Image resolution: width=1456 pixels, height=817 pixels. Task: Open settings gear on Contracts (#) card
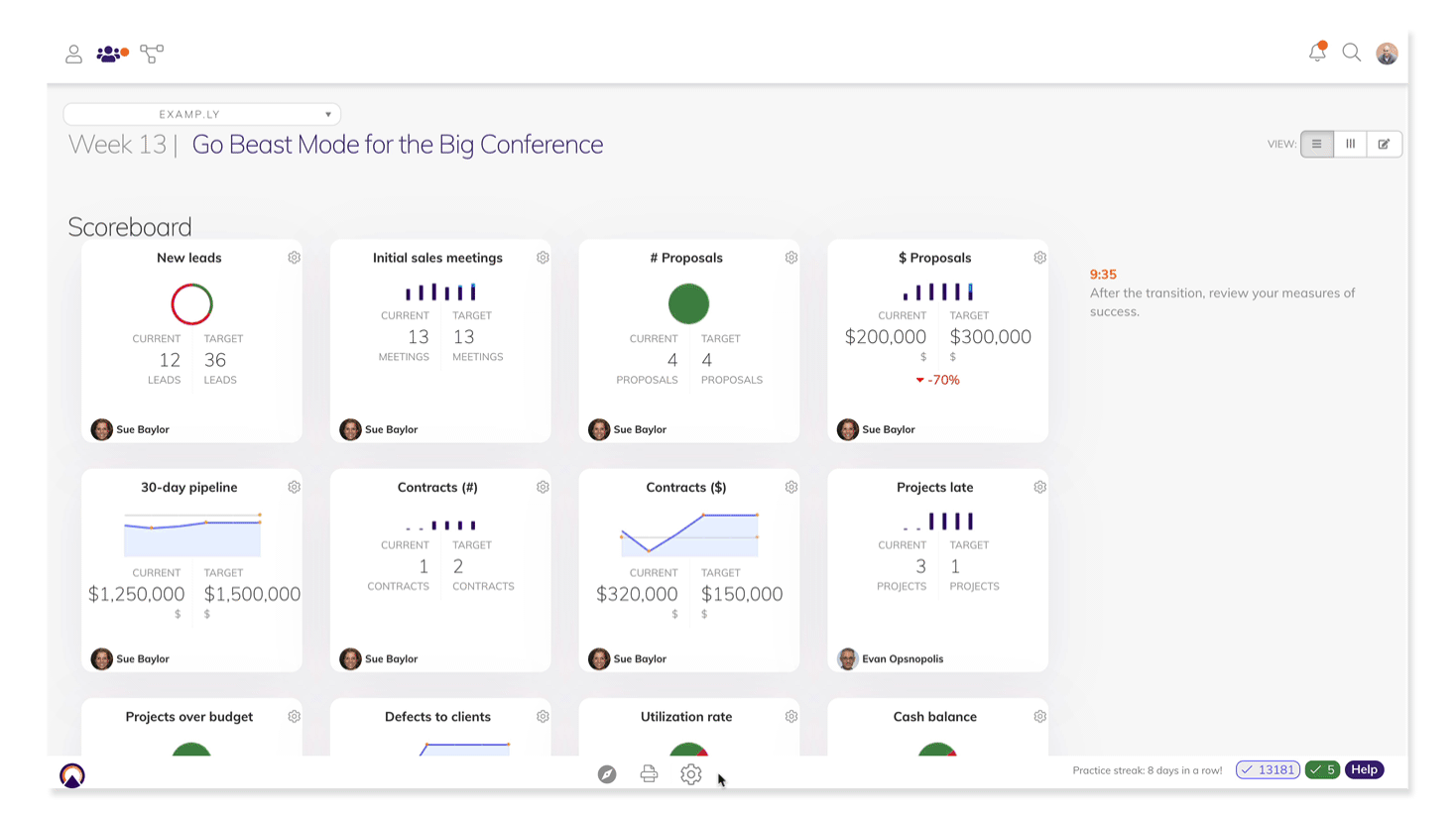coord(543,487)
